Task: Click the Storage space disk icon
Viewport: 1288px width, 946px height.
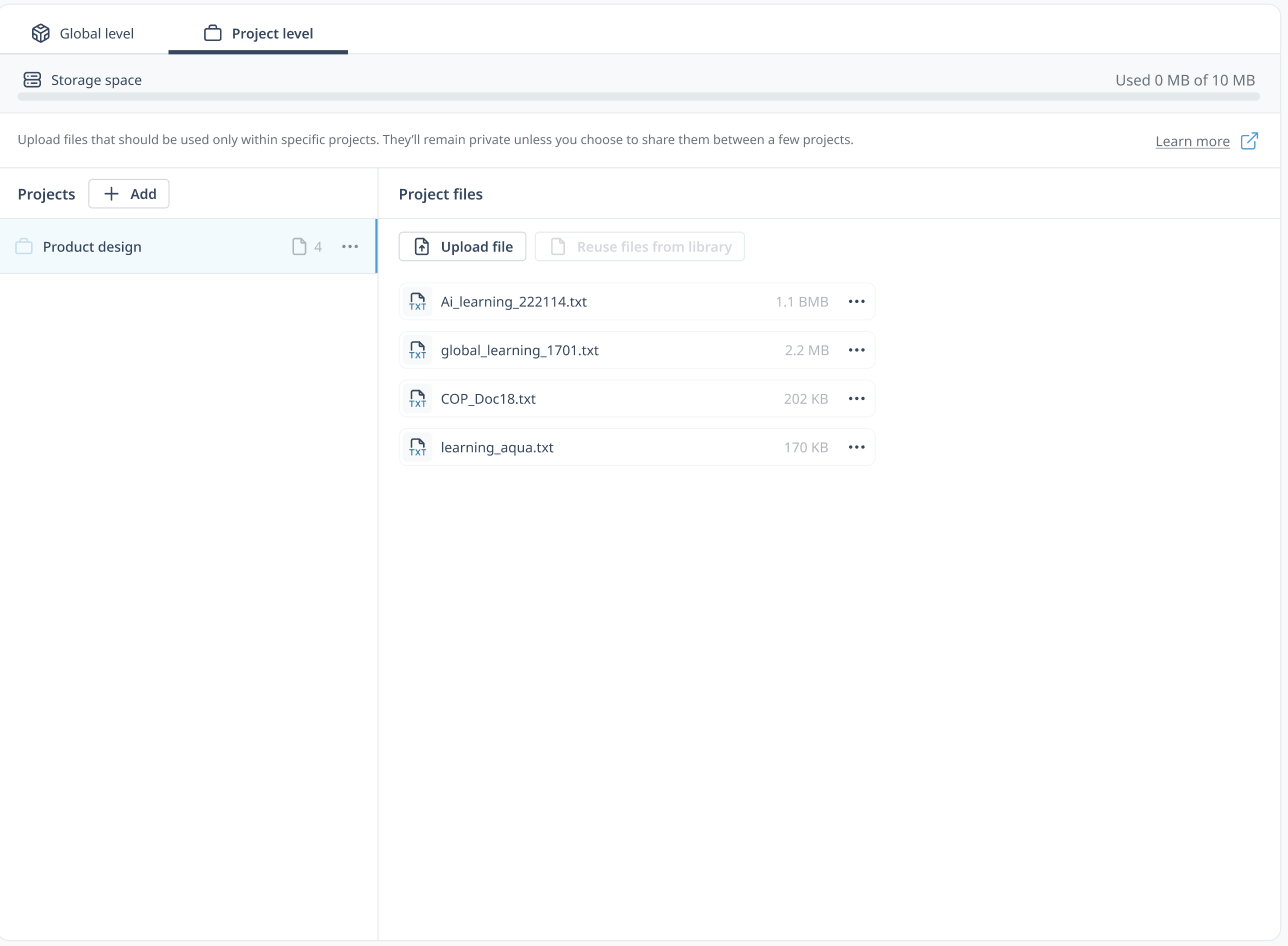Action: [x=32, y=80]
